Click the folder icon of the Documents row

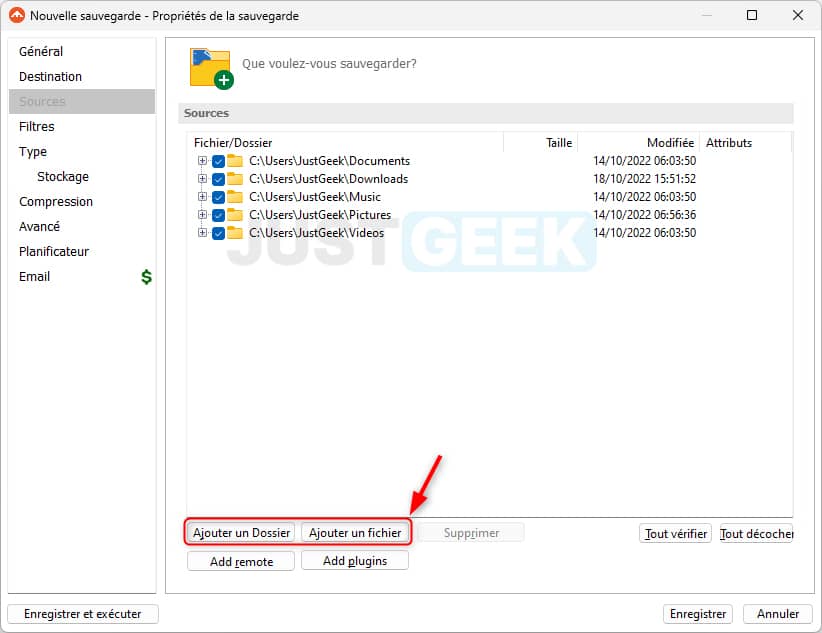click(234, 160)
